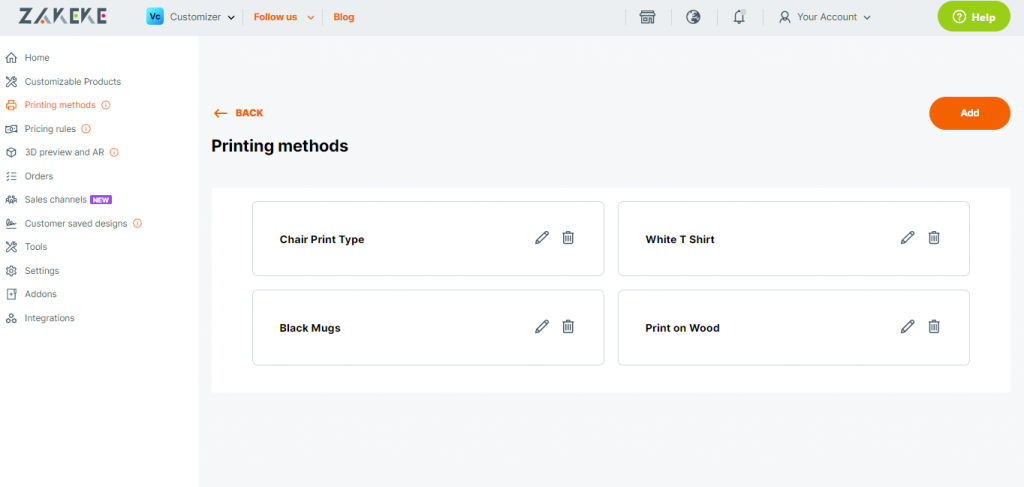Edit the Chair Print Type method
The width and height of the screenshot is (1024, 487).
pyautogui.click(x=542, y=238)
